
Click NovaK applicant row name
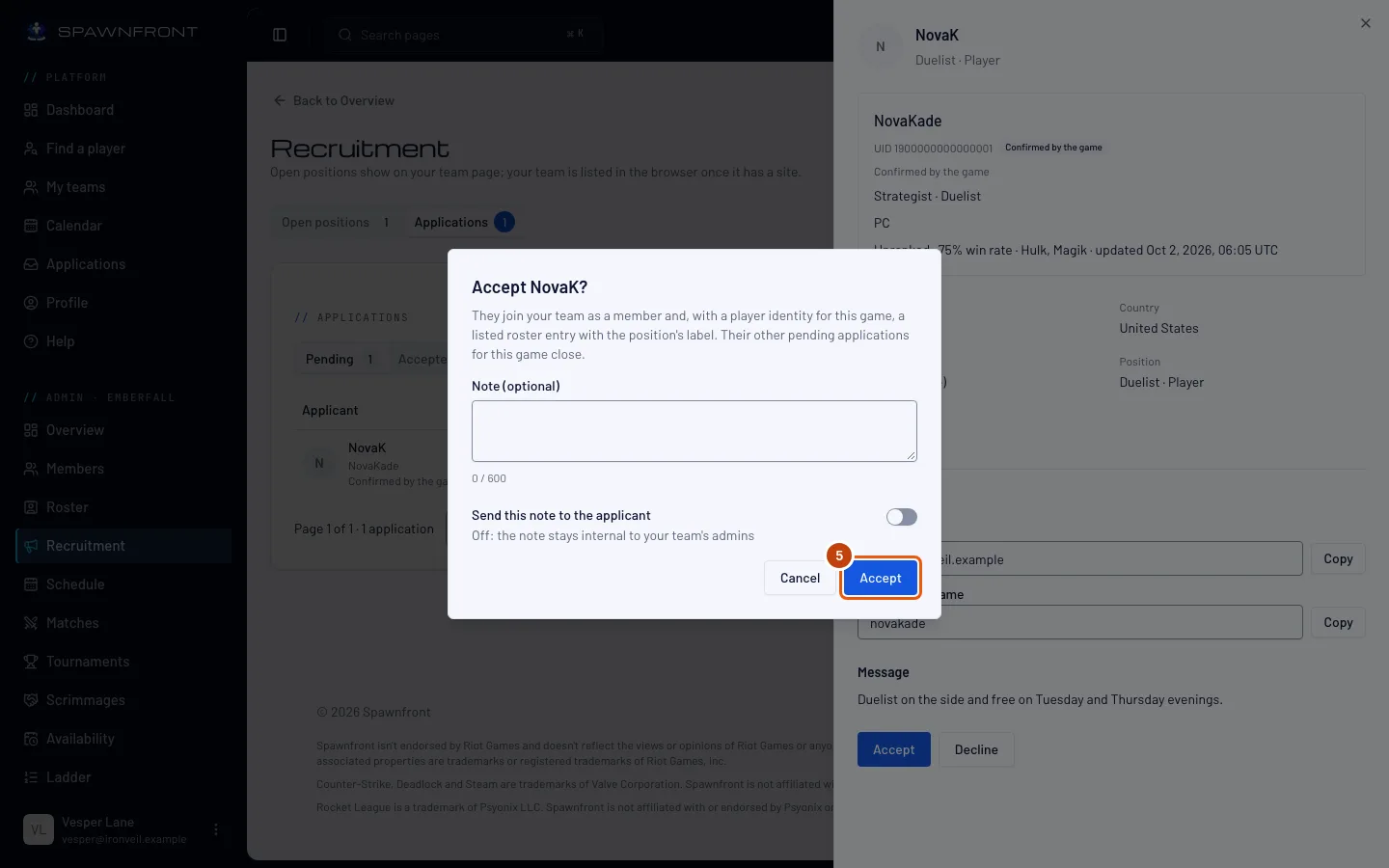pos(367,448)
